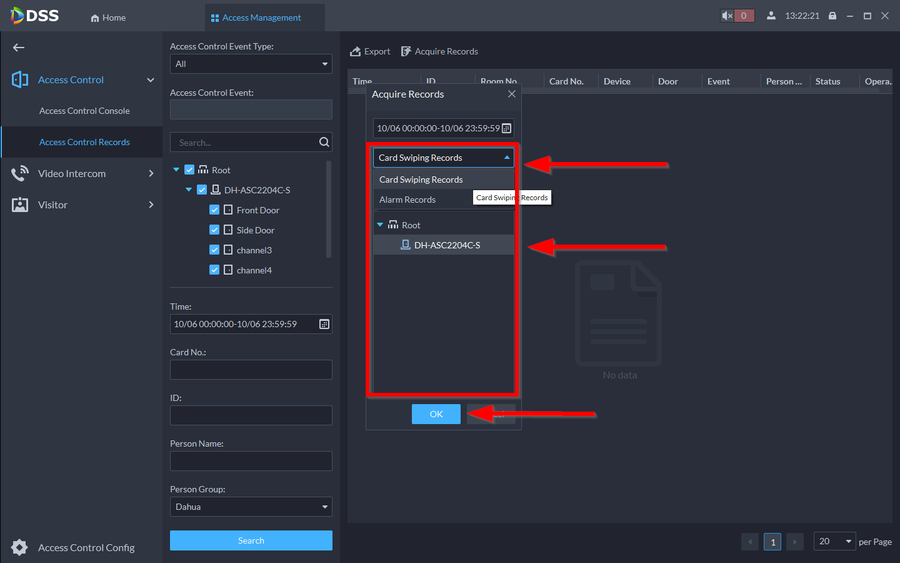
Task: Click the muted alarm speaker icon
Action: [728, 16]
